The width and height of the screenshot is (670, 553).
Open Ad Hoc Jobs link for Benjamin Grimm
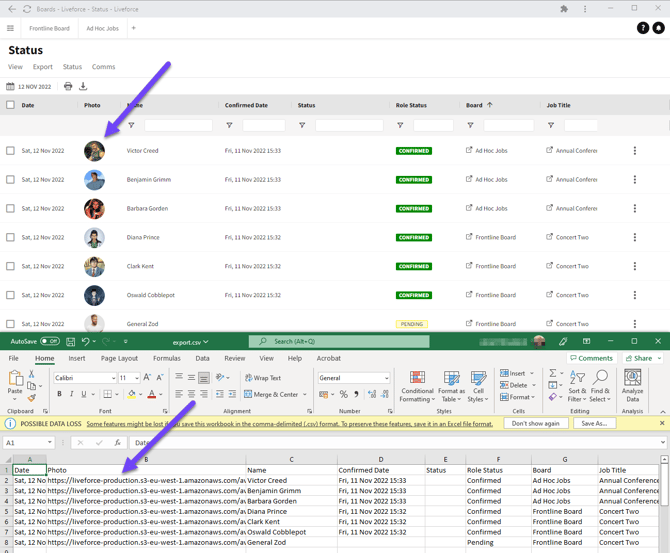pyautogui.click(x=487, y=179)
